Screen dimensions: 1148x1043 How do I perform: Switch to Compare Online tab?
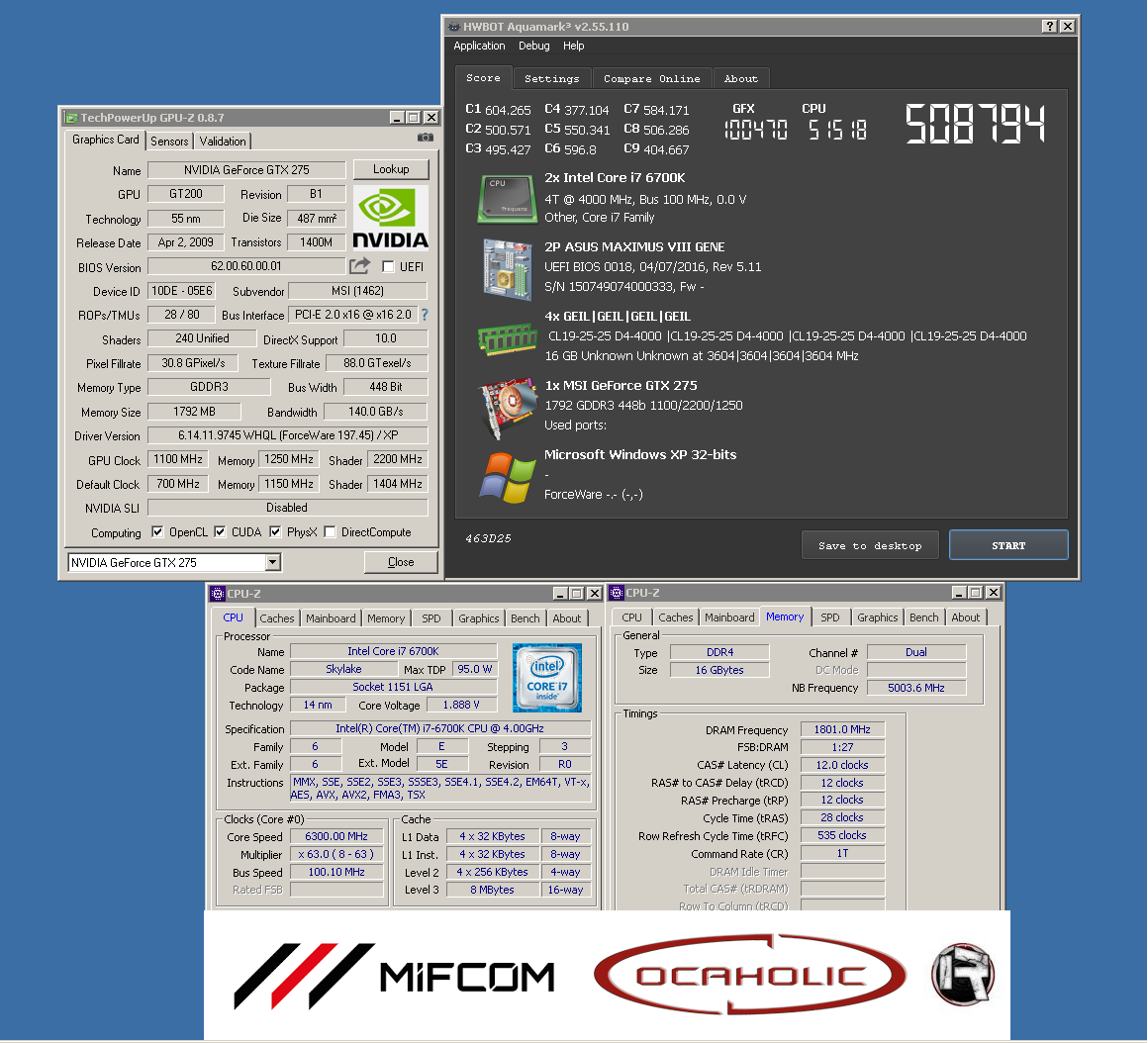pos(651,78)
